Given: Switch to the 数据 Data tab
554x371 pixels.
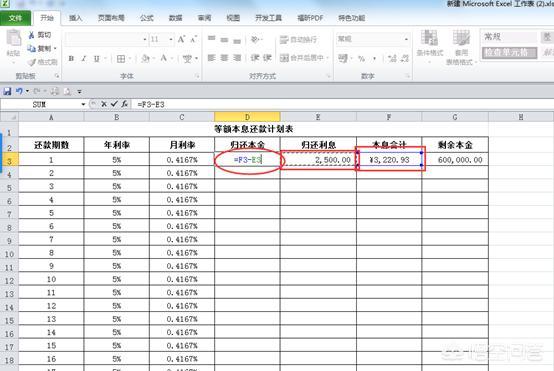Looking at the screenshot, I should 176,18.
